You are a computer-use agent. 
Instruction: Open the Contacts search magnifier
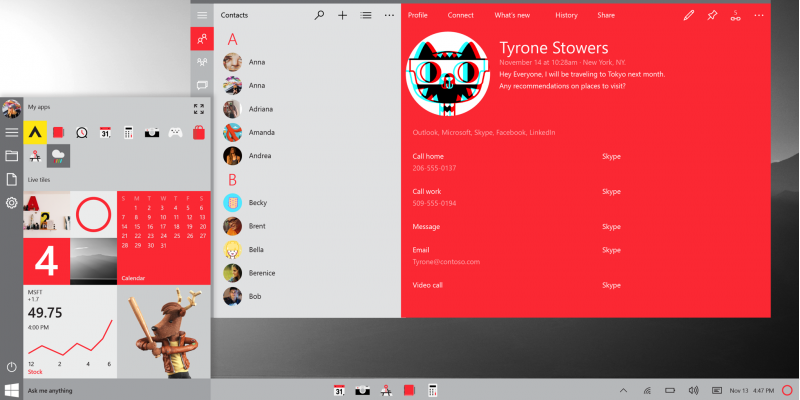[319, 15]
